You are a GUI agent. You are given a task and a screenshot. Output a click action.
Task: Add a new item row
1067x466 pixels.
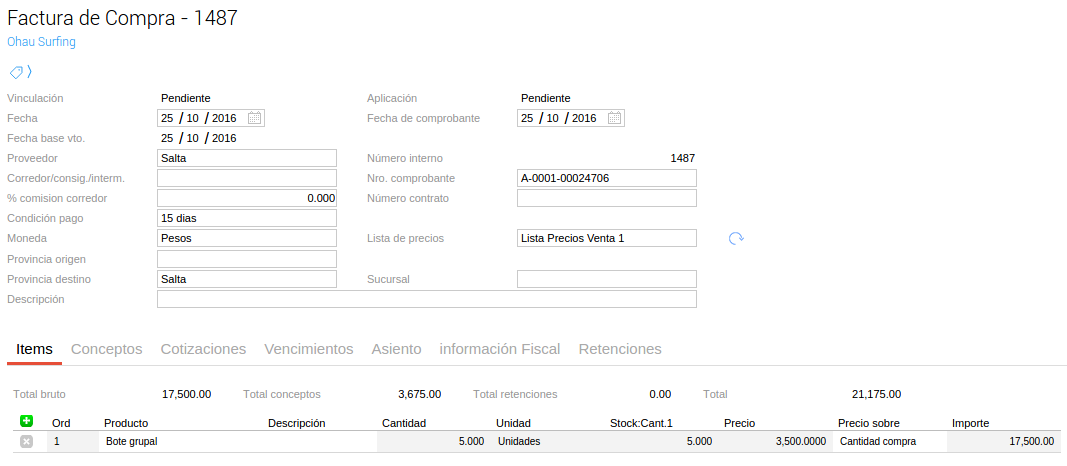coord(27,422)
